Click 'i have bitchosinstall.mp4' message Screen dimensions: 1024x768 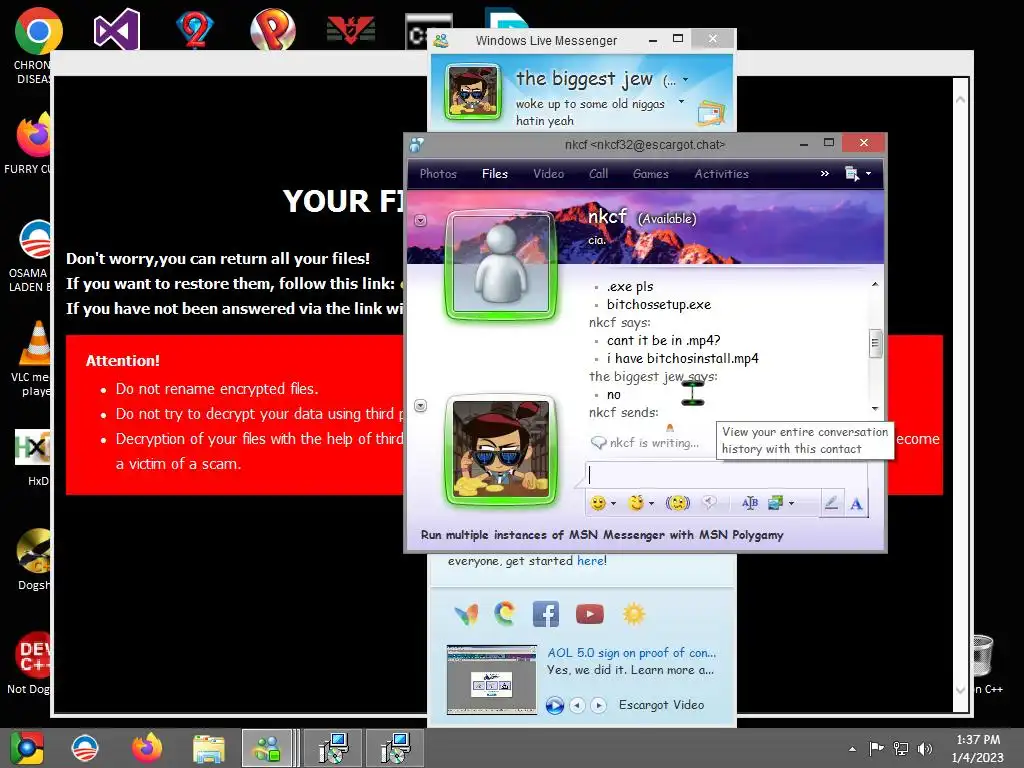[682, 358]
